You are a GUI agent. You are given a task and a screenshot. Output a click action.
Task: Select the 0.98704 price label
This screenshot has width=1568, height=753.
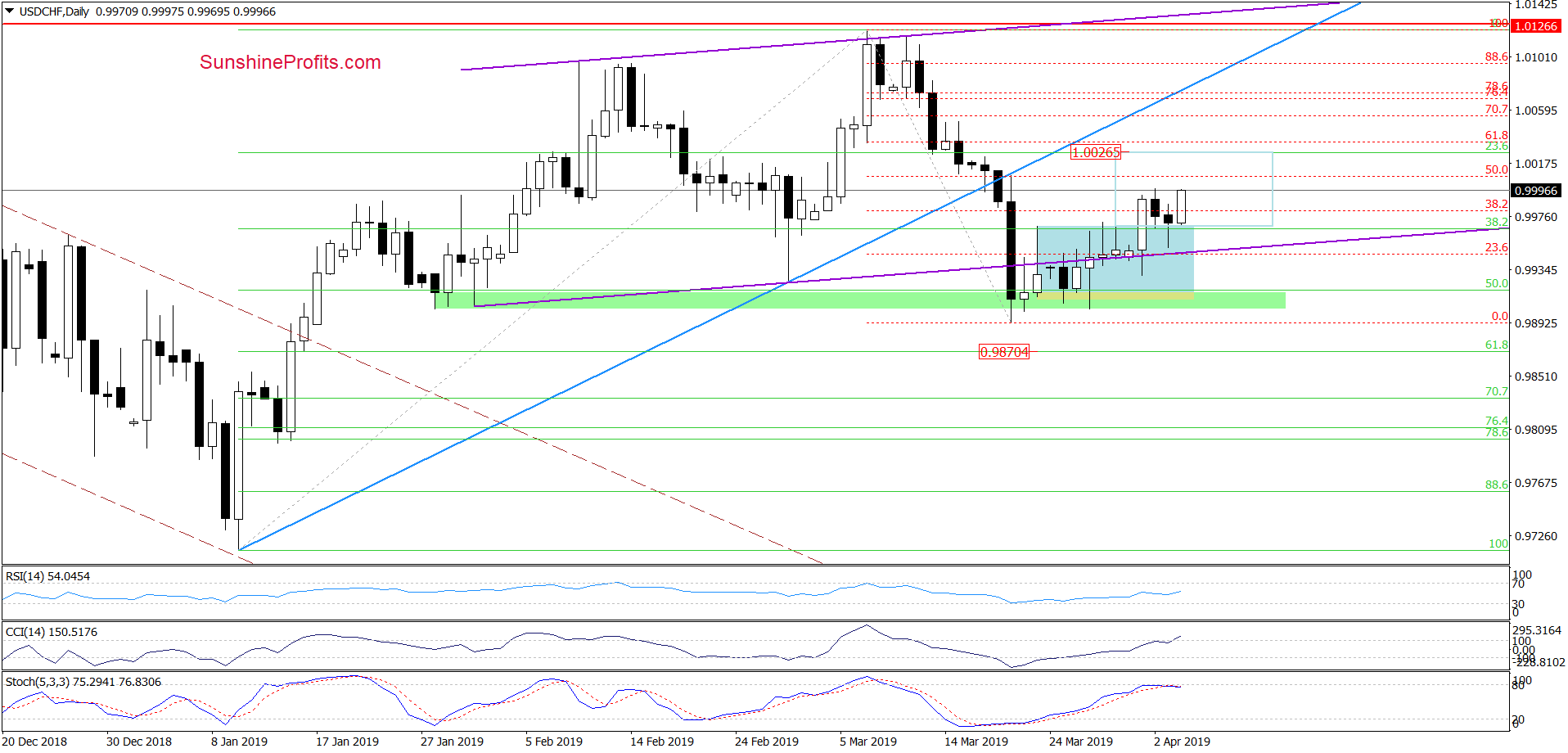[1004, 352]
